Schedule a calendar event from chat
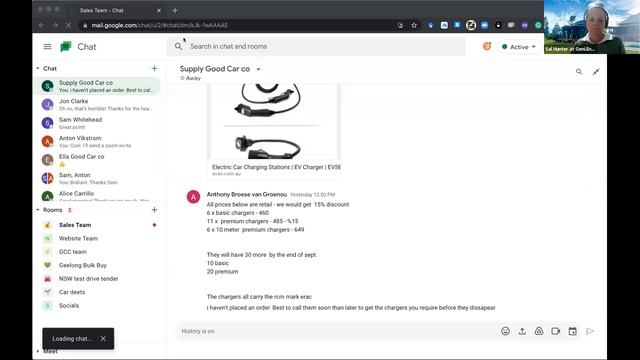This screenshot has width=640, height=360. tap(572, 331)
